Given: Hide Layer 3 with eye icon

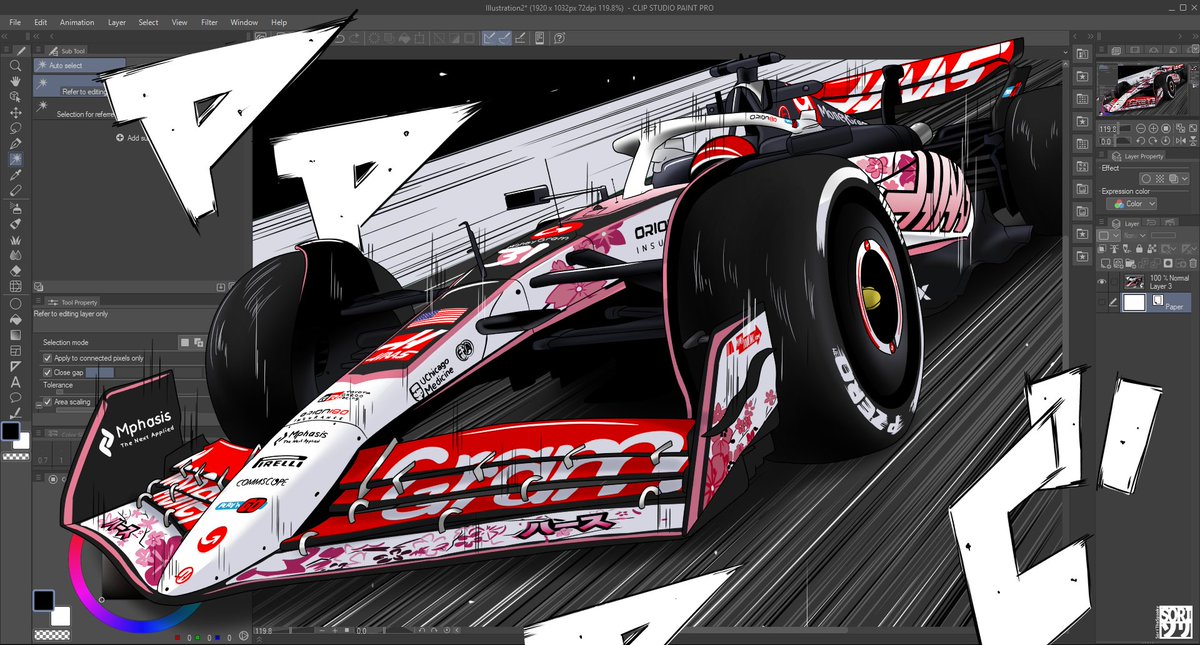Looking at the screenshot, I should point(1101,282).
